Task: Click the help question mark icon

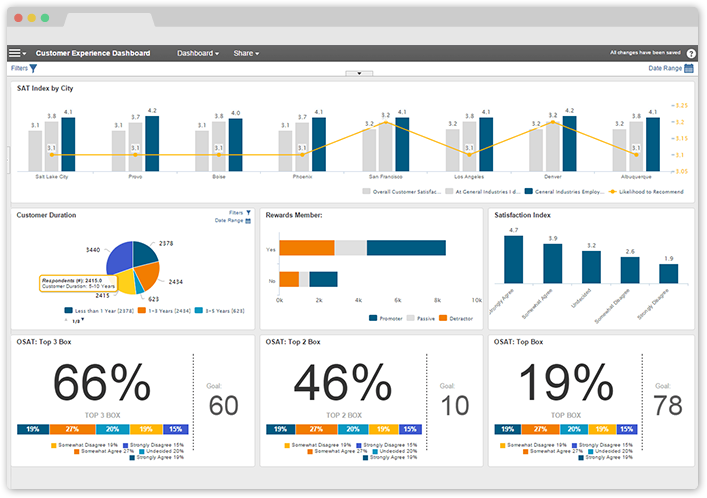Action: (x=691, y=53)
